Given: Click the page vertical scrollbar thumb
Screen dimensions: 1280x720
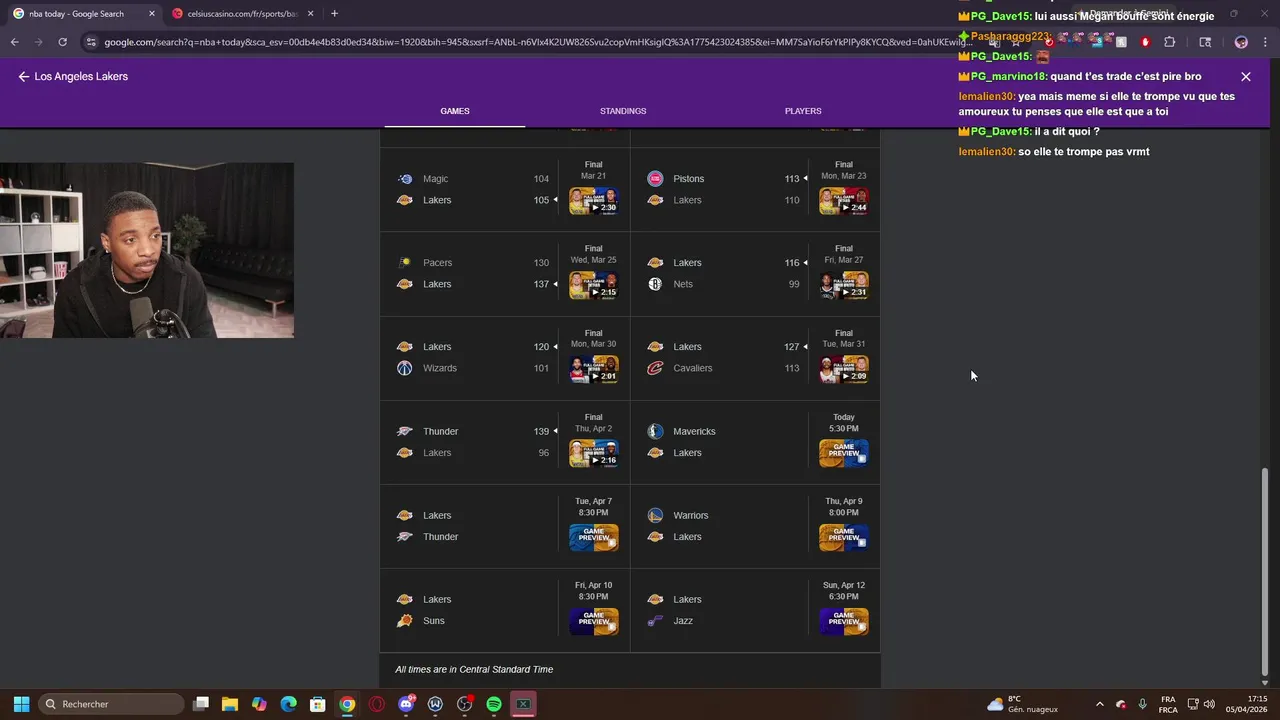Looking at the screenshot, I should click(1265, 570).
